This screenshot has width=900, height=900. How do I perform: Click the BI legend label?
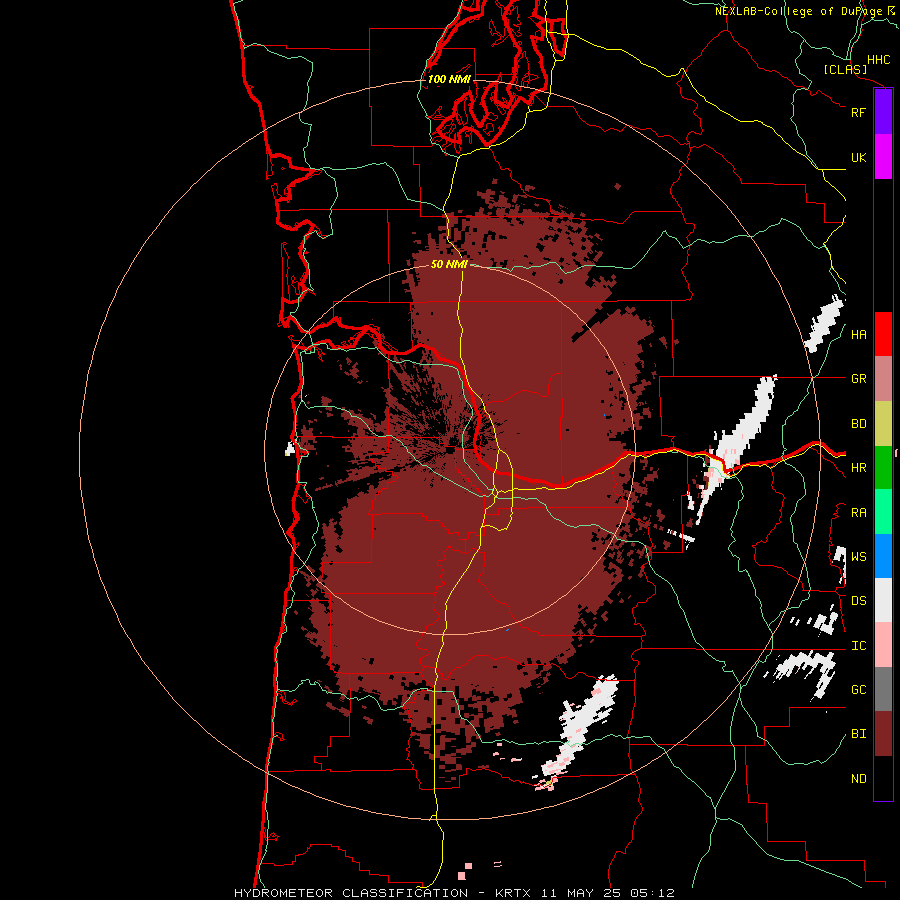[x=858, y=734]
